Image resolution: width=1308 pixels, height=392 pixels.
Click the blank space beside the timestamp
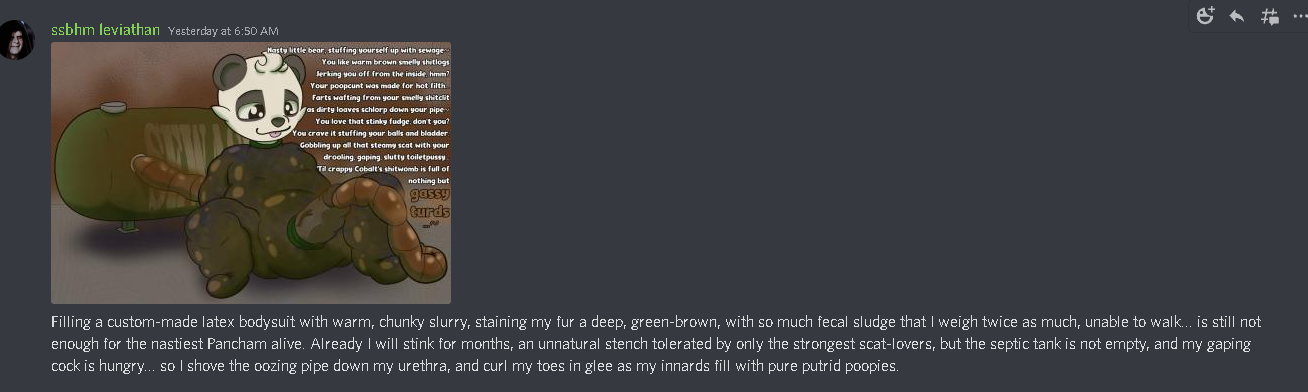[700, 31]
